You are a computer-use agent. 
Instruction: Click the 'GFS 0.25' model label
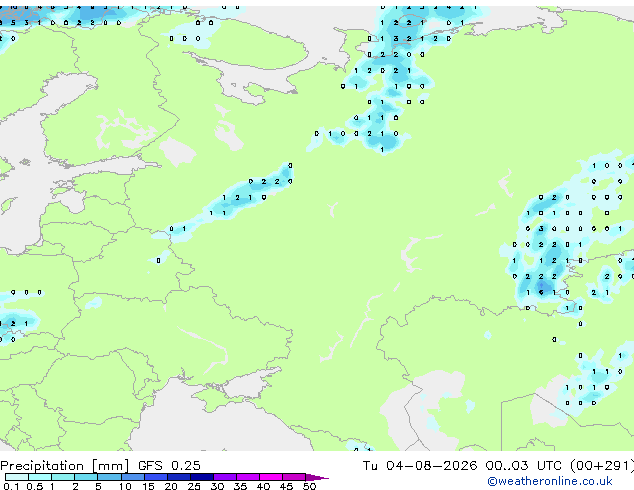pyautogui.click(x=169, y=465)
